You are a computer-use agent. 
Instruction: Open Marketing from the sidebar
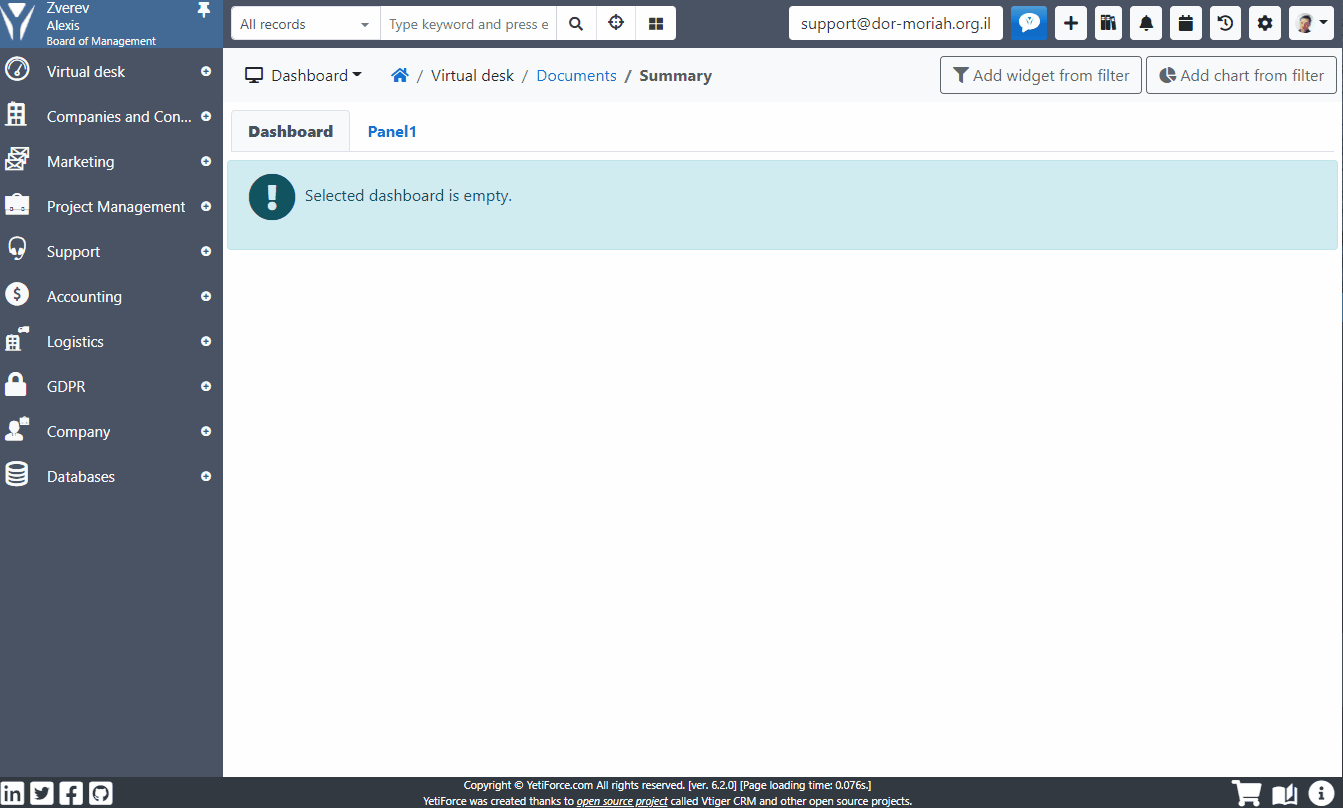80,161
